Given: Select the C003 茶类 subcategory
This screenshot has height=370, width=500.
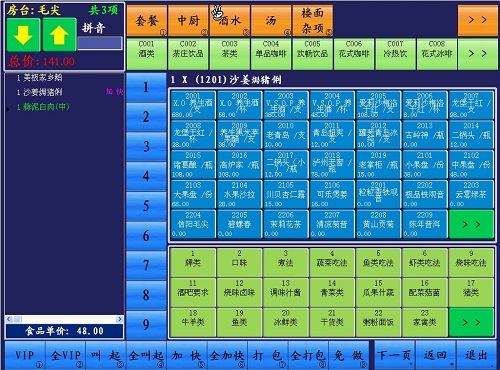Looking at the screenshot, I should pos(230,54).
